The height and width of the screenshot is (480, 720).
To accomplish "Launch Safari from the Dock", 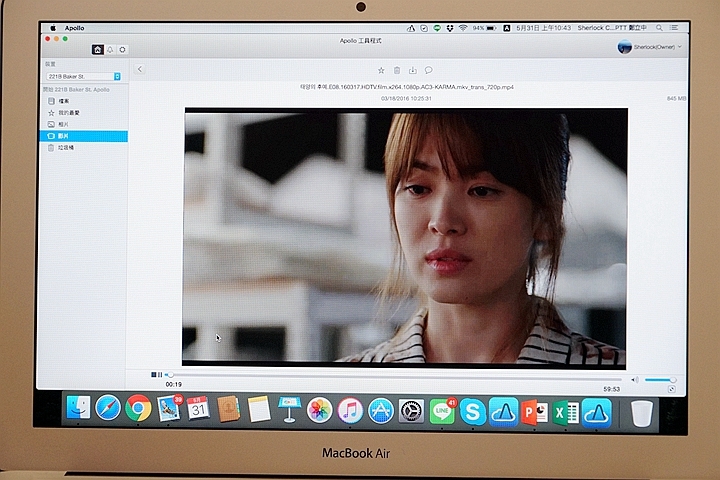I will (108, 408).
